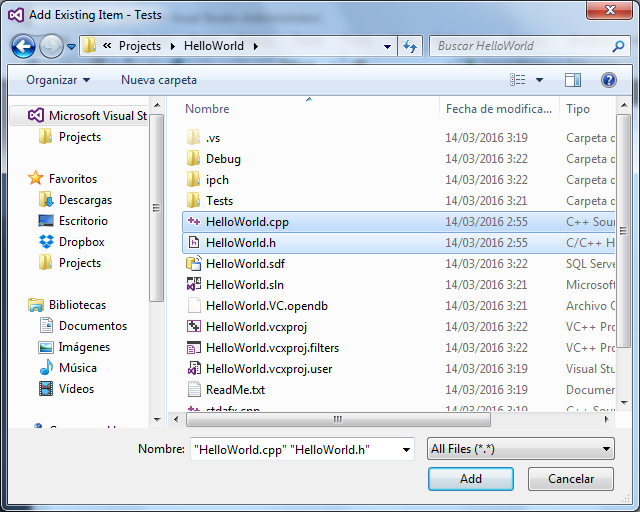Click the HelloWorld.sln solution icon
640x512 pixels.
pyautogui.click(x=194, y=284)
